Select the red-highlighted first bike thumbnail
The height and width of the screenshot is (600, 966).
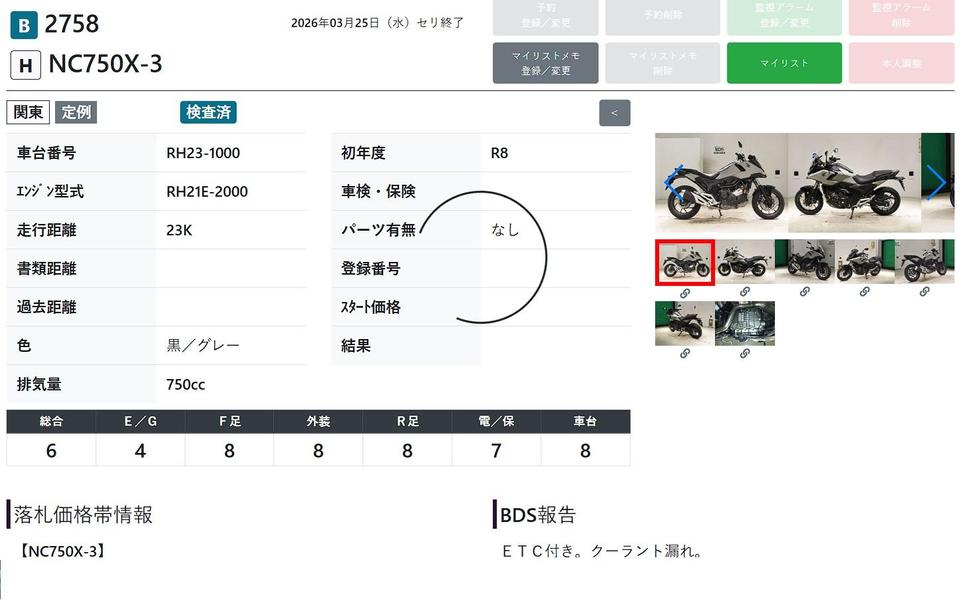click(x=685, y=262)
